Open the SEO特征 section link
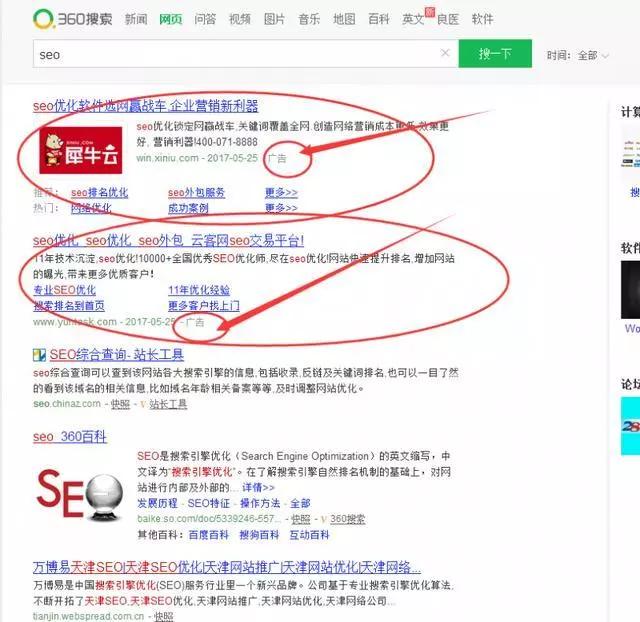The width and height of the screenshot is (640, 622). pyautogui.click(x=208, y=503)
